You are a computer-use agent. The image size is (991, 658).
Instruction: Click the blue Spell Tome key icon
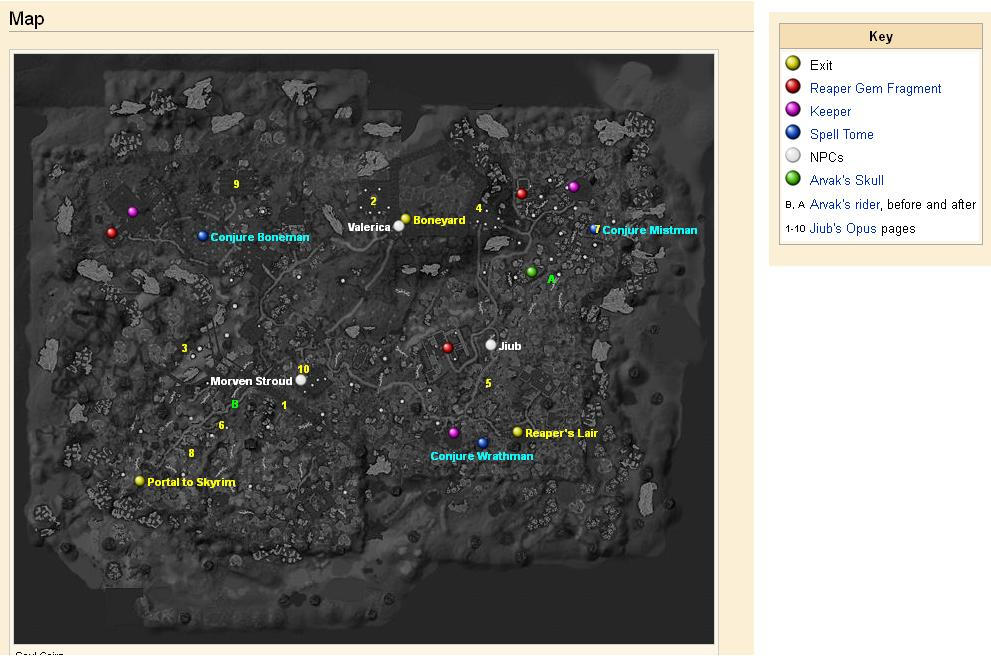tap(793, 132)
